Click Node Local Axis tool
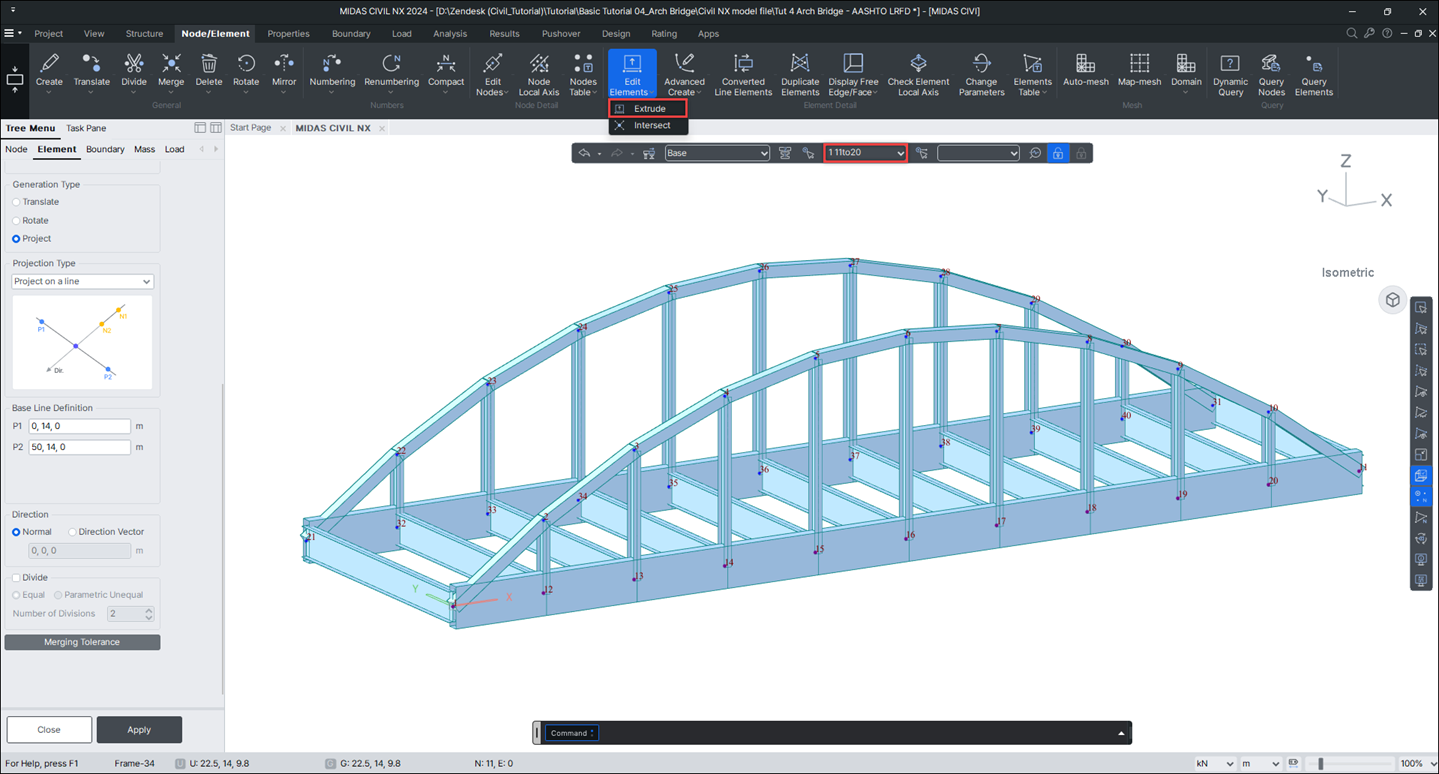Viewport: 1439px width, 774px height. [x=539, y=74]
